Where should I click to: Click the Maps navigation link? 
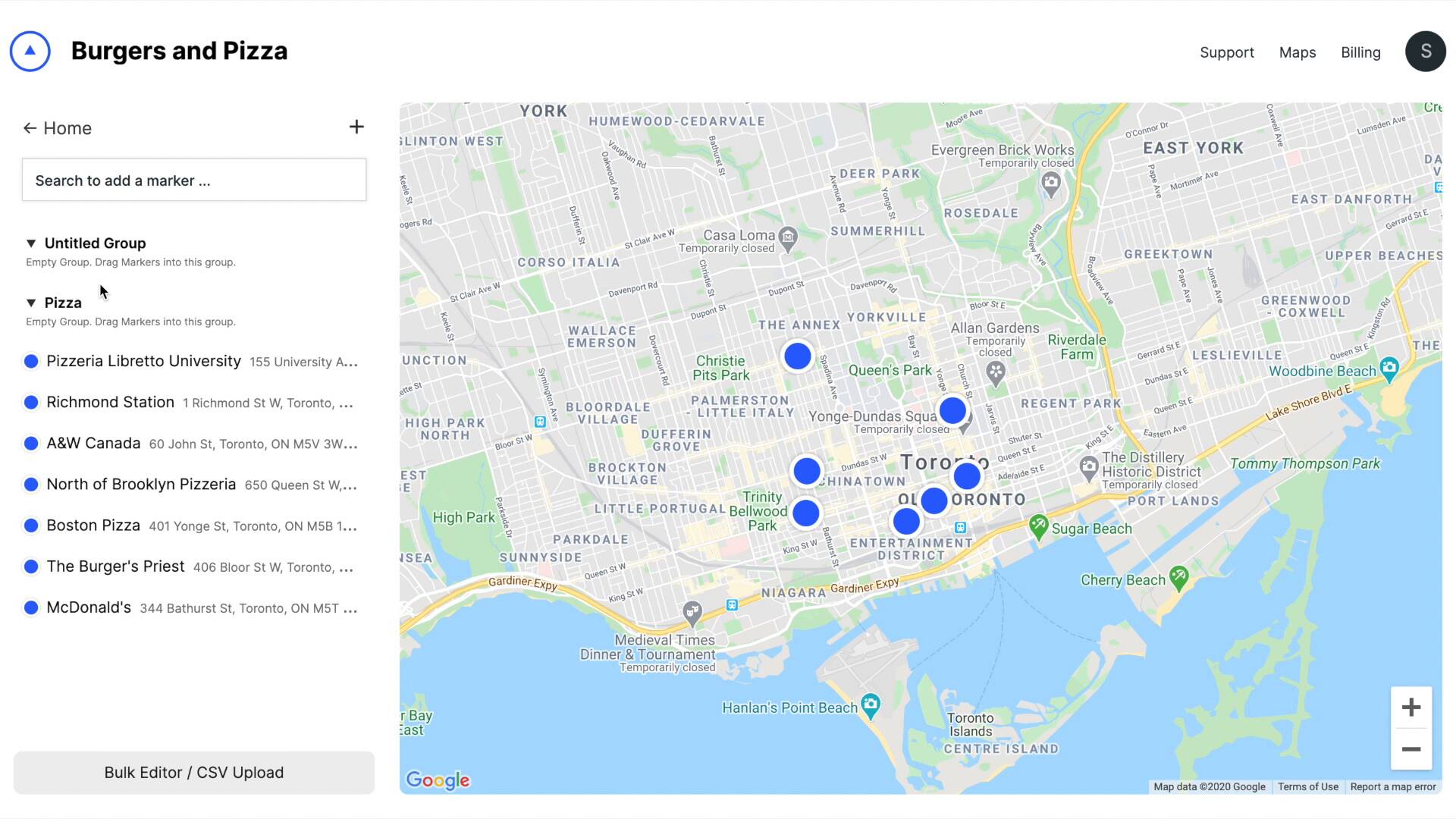coord(1297,52)
